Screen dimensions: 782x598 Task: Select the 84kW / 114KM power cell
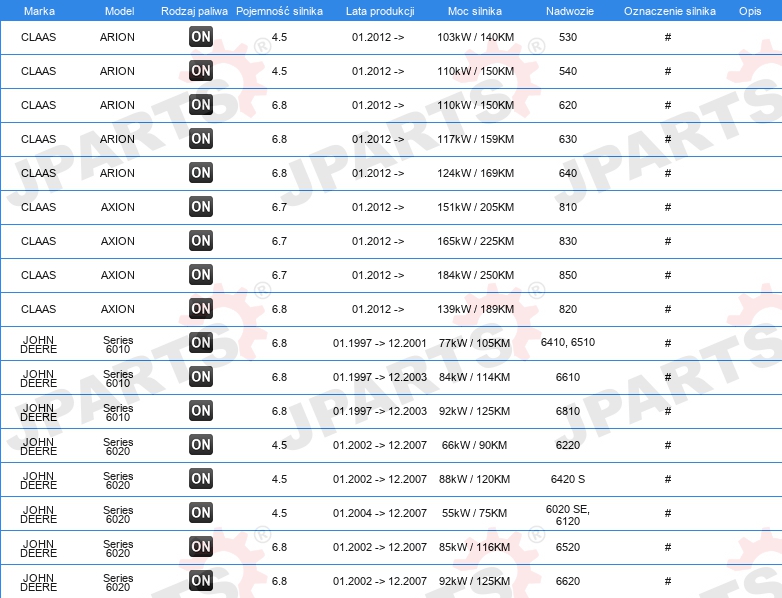tap(474, 377)
